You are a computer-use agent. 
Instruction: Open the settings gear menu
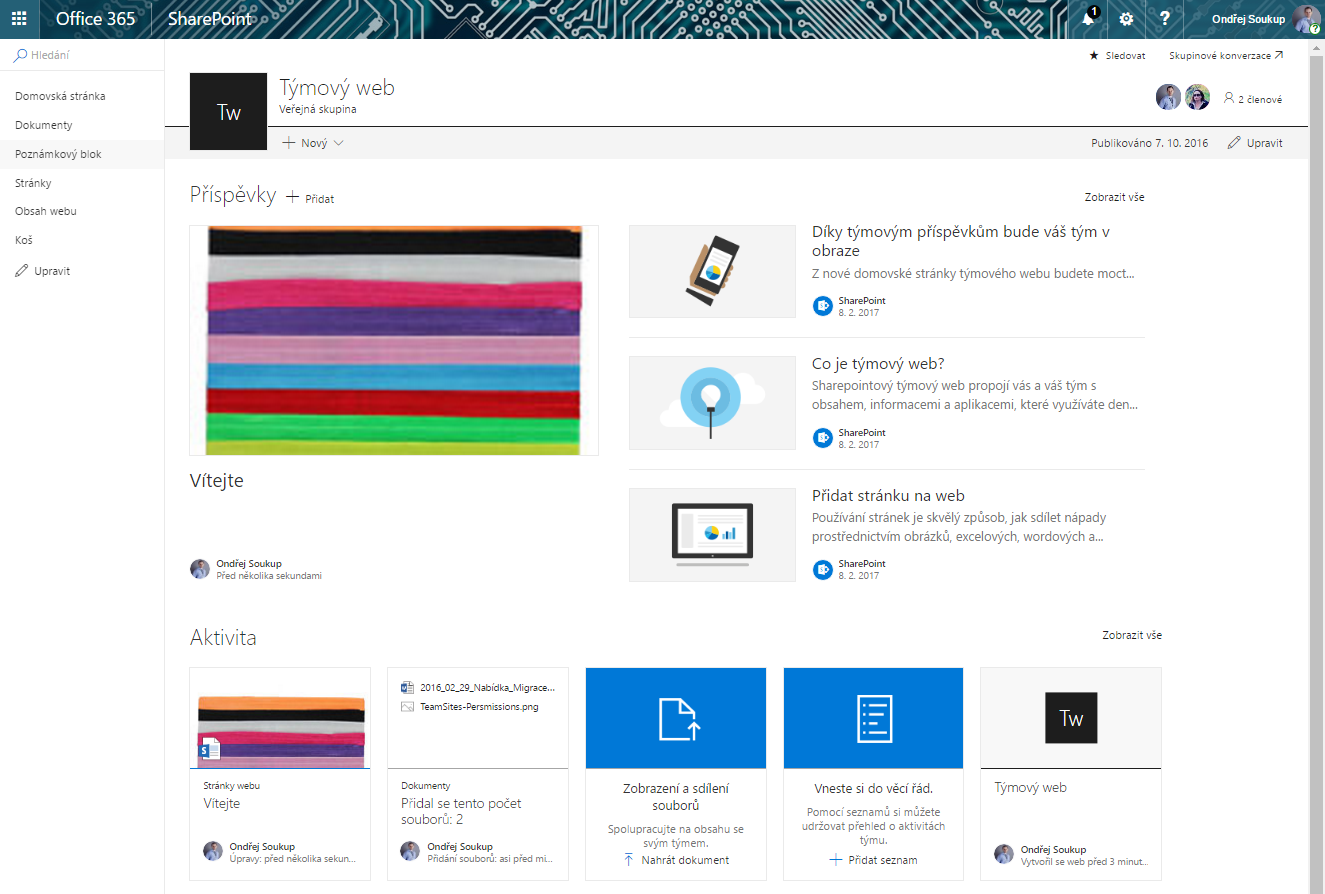coord(1126,19)
